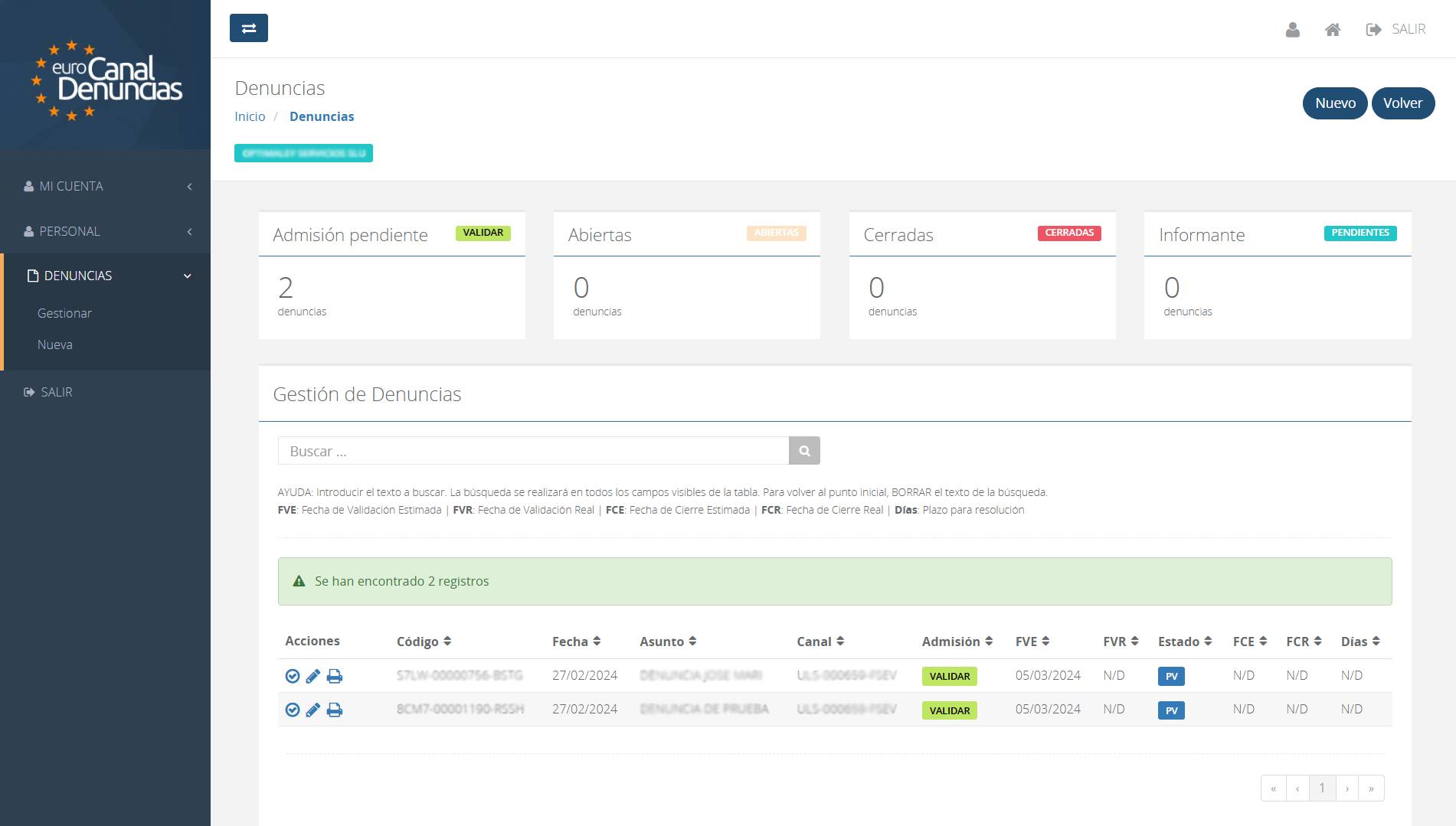Sort table by Admisión column
This screenshot has width=1456, height=826.
coord(957,642)
